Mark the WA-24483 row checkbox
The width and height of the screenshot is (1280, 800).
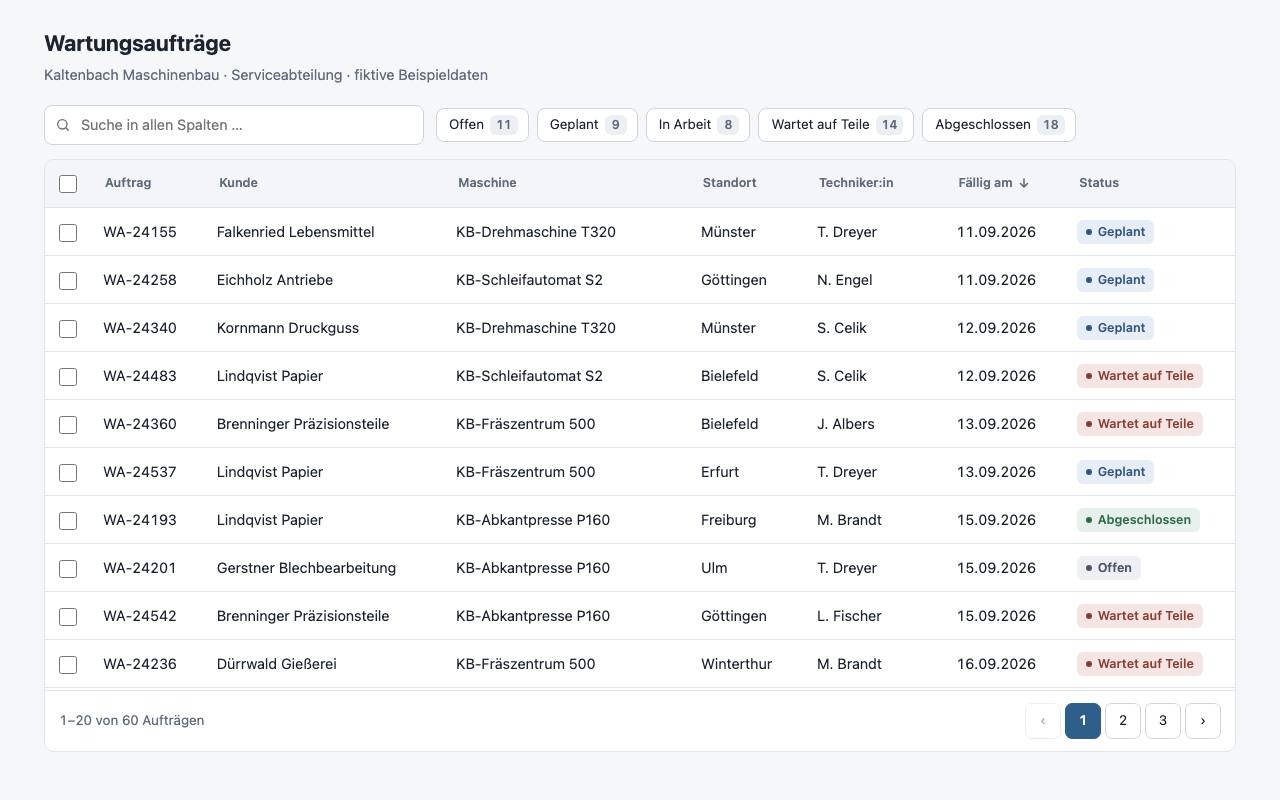click(x=68, y=377)
